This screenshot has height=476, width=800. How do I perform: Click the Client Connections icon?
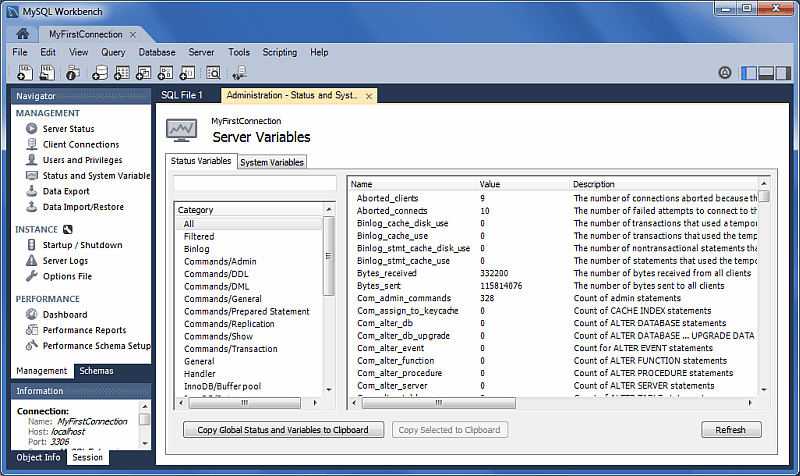point(32,144)
